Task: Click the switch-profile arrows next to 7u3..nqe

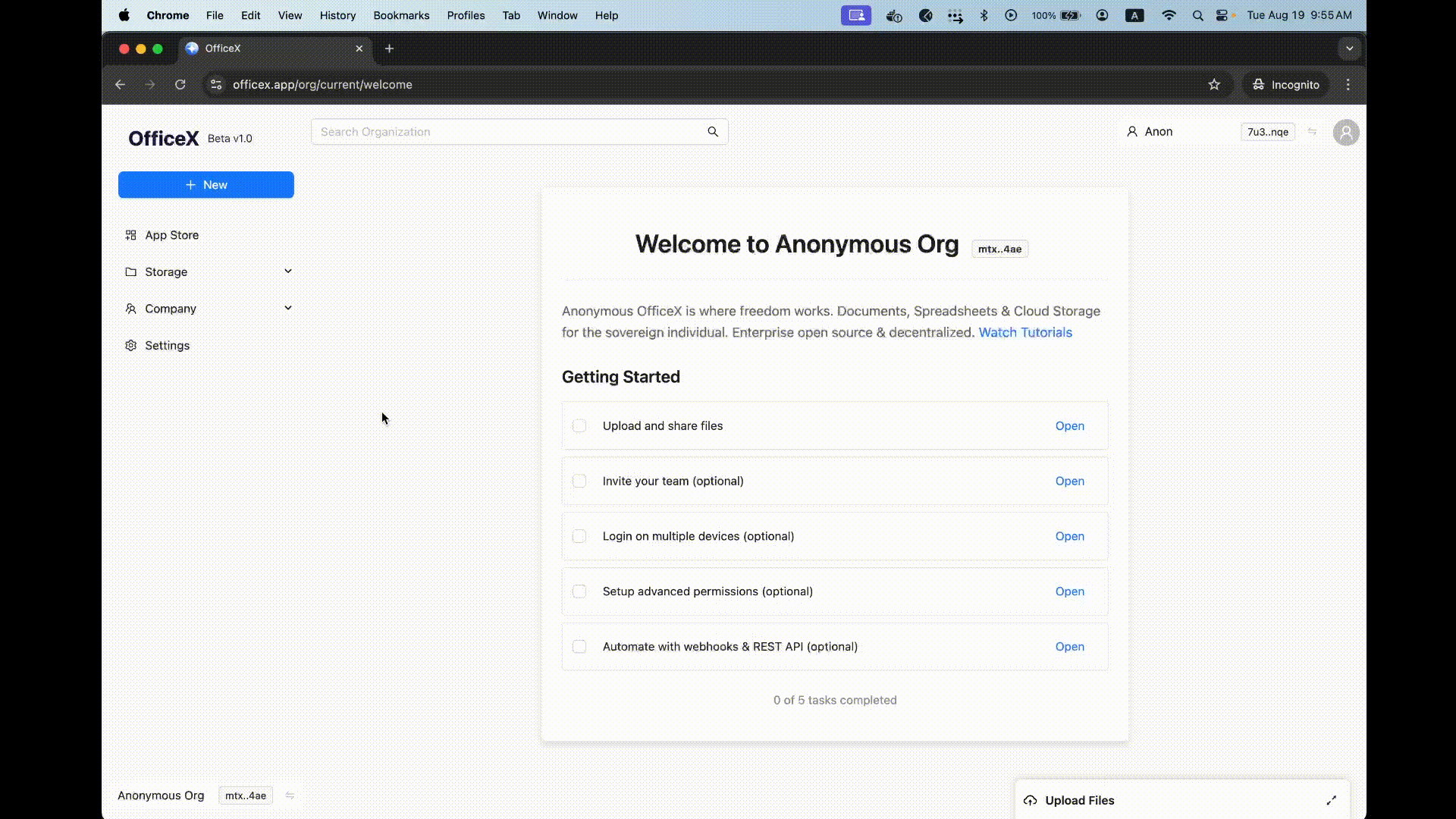Action: (x=1312, y=132)
